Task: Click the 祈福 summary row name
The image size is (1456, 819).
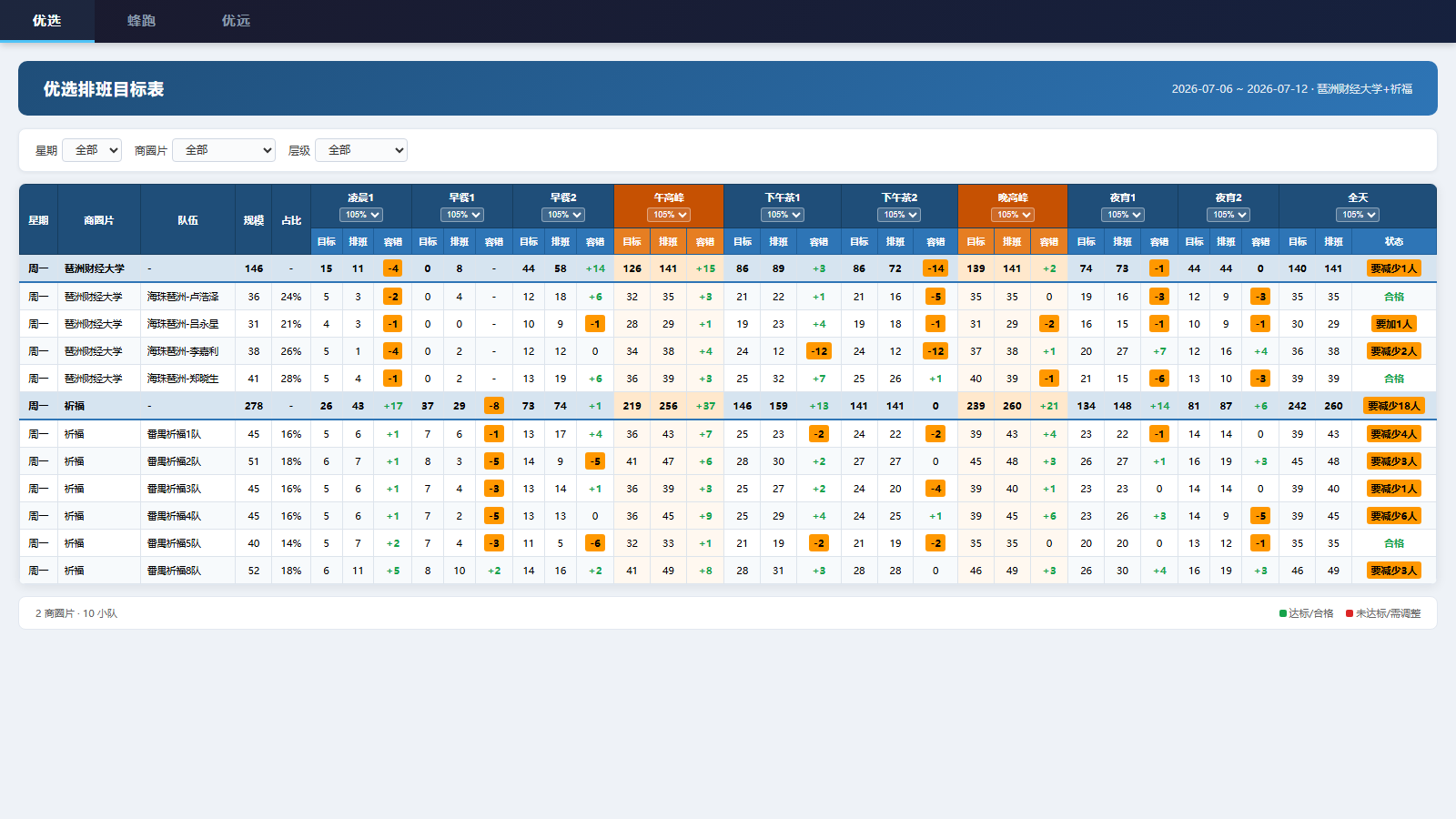Action: (75, 406)
